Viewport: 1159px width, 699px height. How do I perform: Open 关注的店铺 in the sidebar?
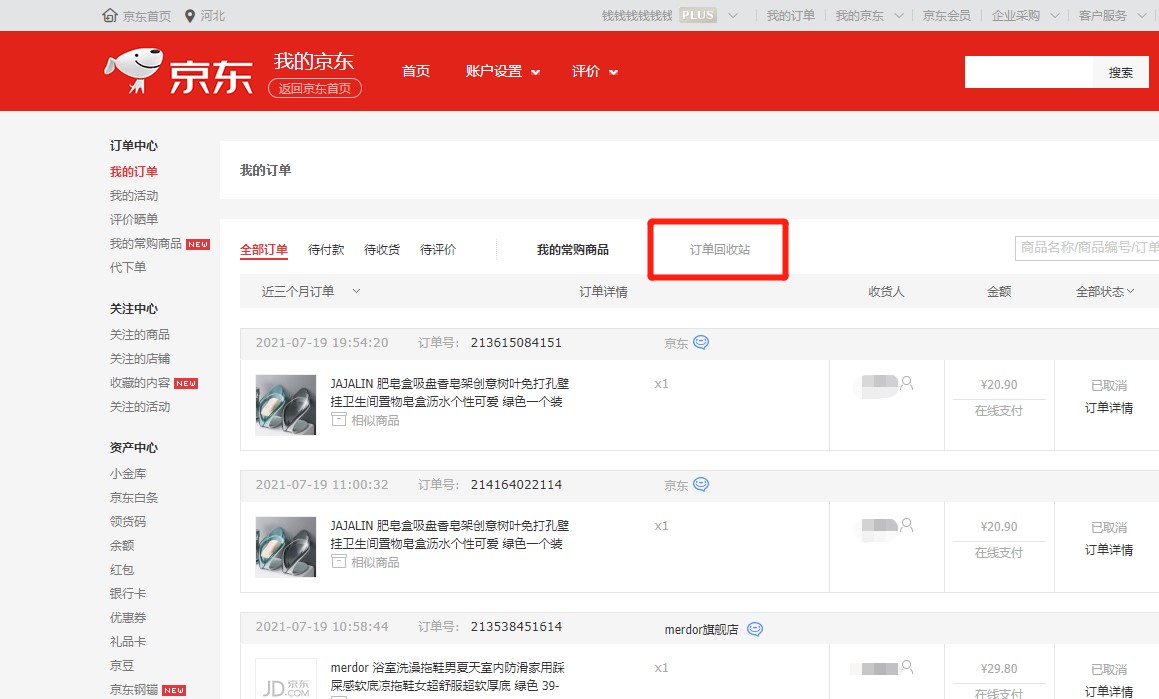(140, 358)
